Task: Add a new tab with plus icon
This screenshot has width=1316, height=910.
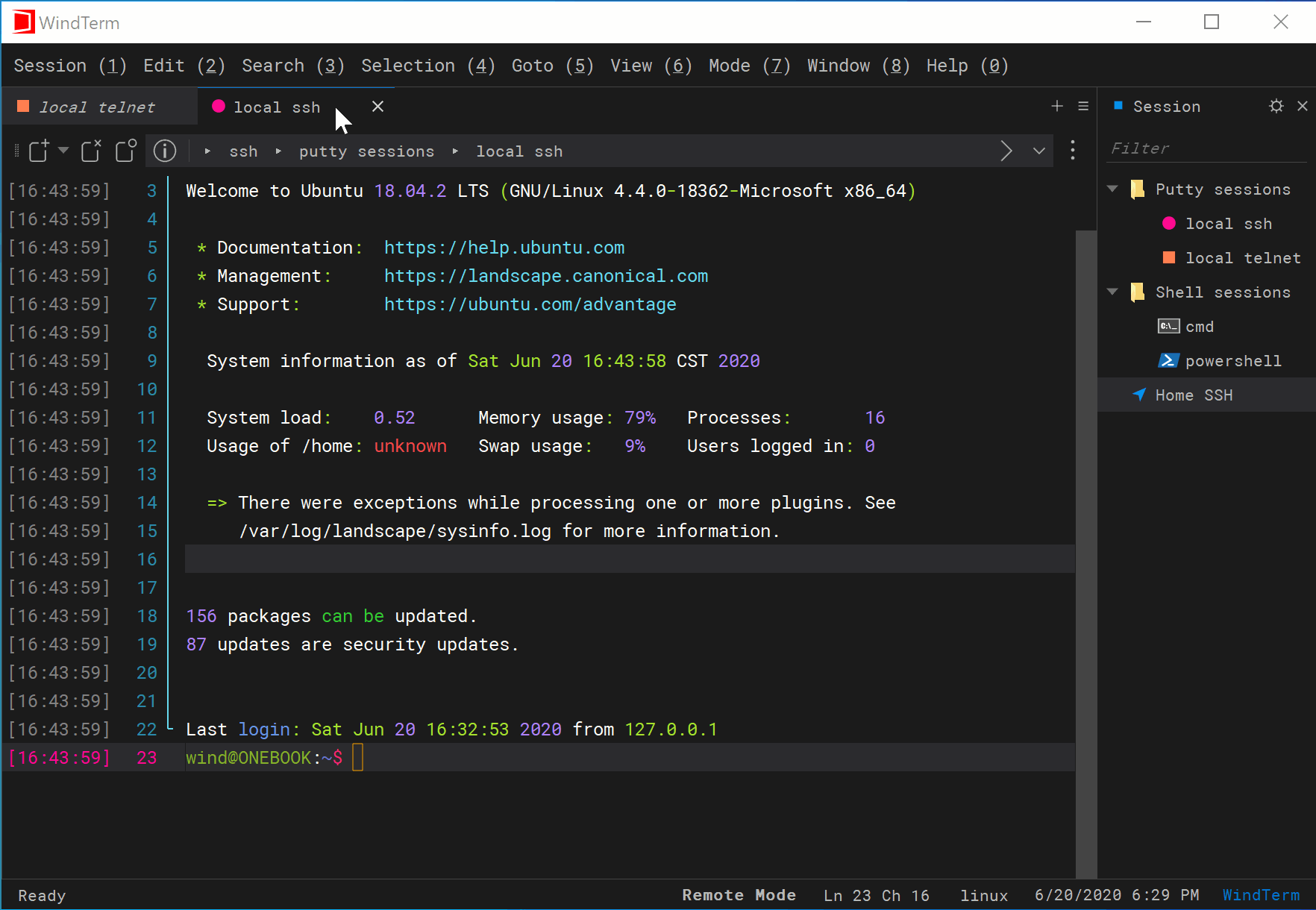Action: click(1057, 106)
